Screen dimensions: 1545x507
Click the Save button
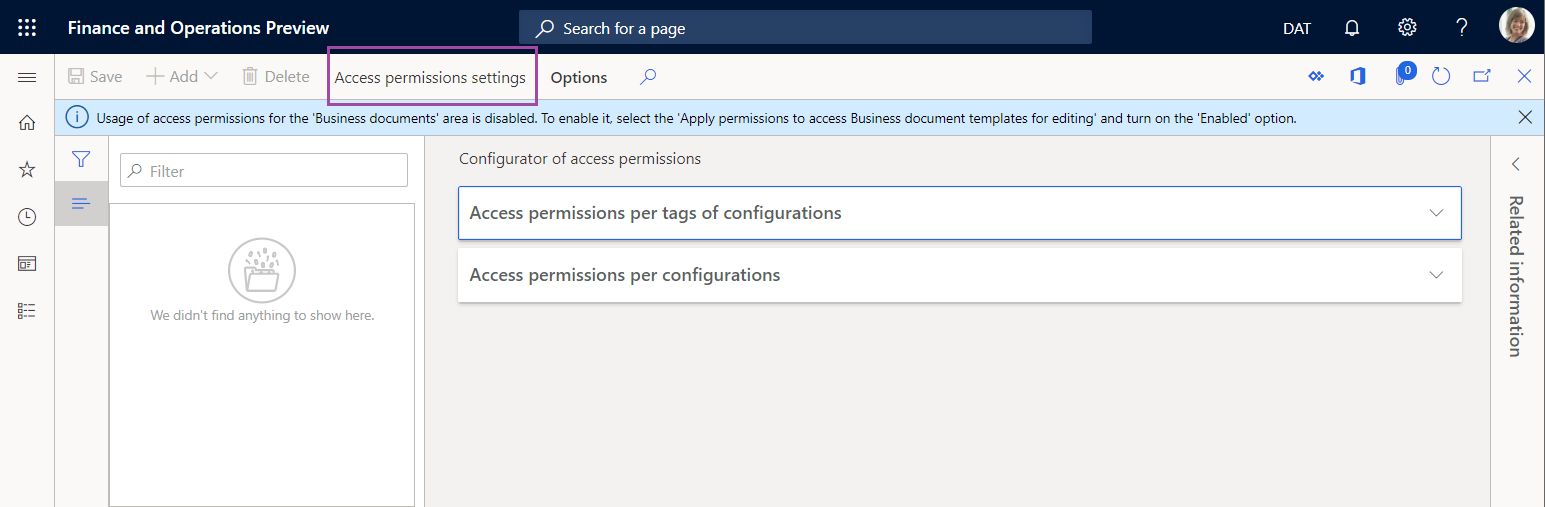tap(95, 77)
